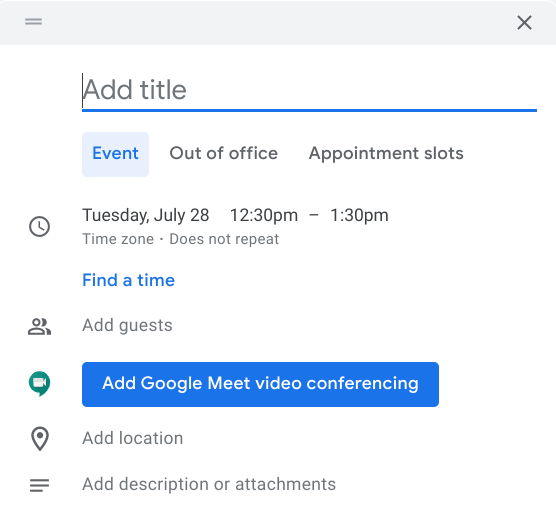The image size is (556, 514).
Task: Open the Does not repeat option
Action: (x=224, y=239)
